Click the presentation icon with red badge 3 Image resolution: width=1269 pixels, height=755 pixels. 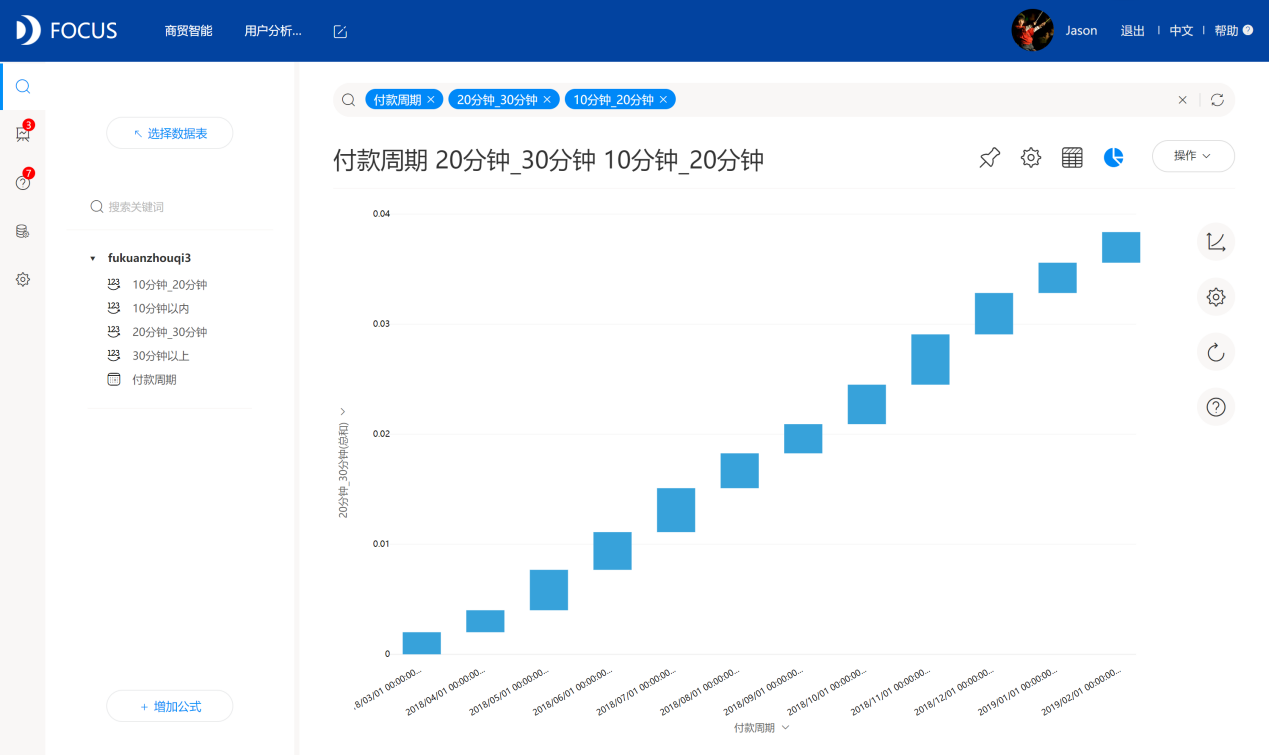22,133
